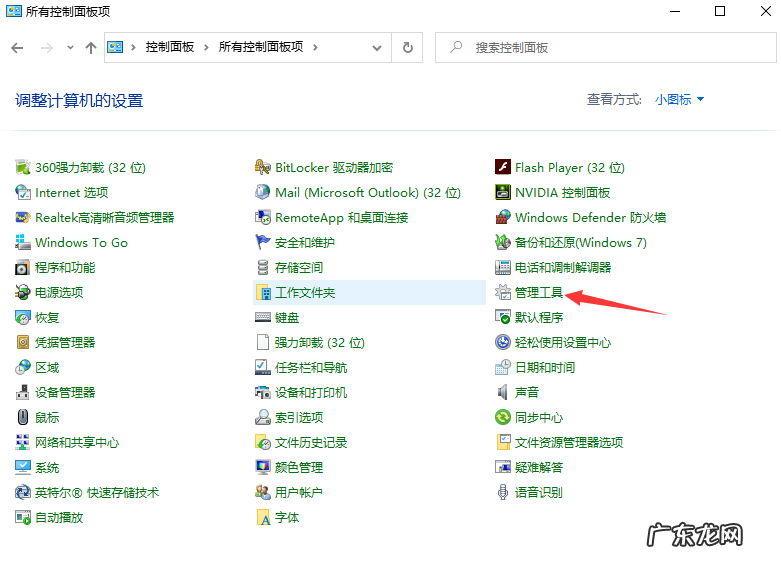Click the Windows To Go icon
Image resolution: width=781 pixels, height=564 pixels.
[23, 242]
